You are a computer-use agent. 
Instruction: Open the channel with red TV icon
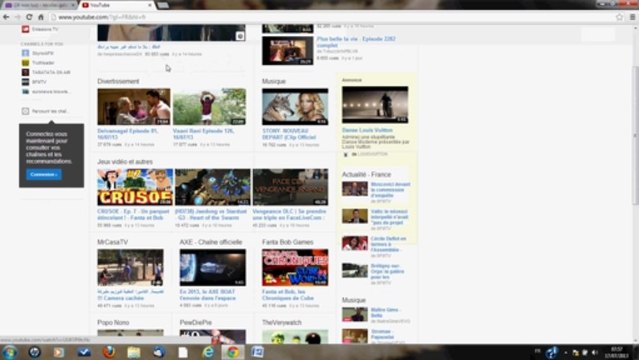pos(25,29)
